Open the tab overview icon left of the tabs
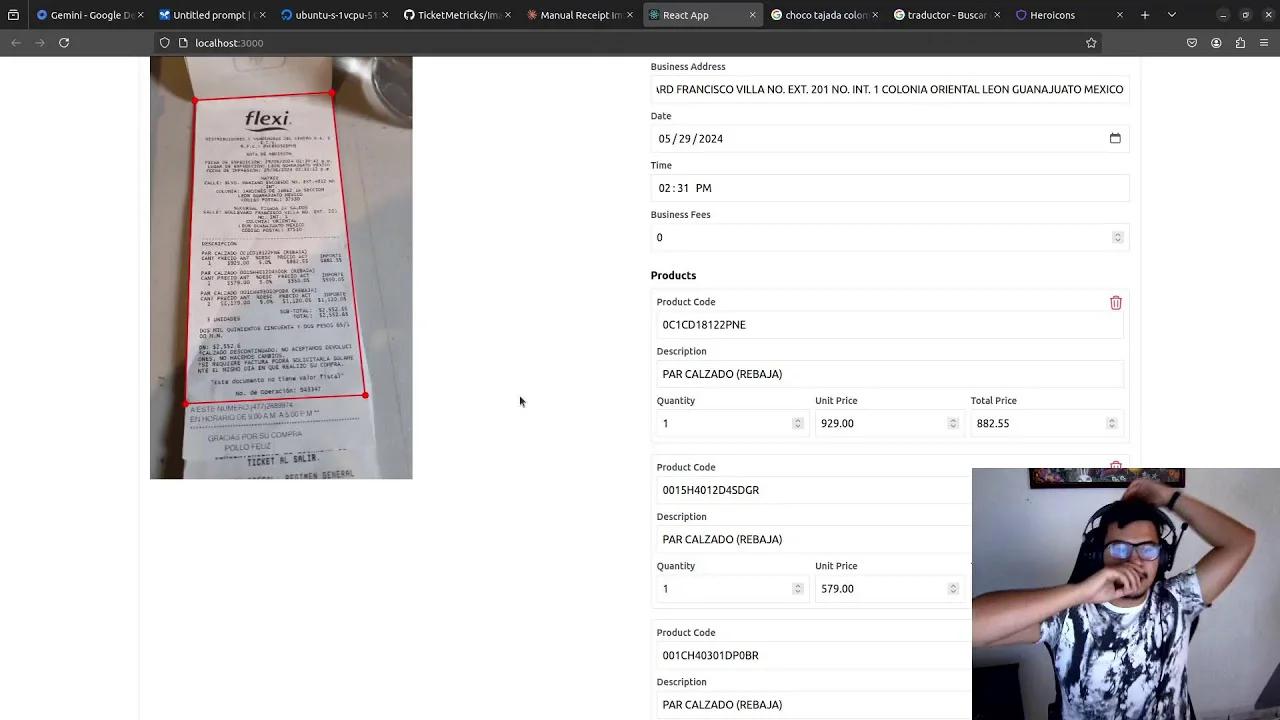 [x=14, y=15]
